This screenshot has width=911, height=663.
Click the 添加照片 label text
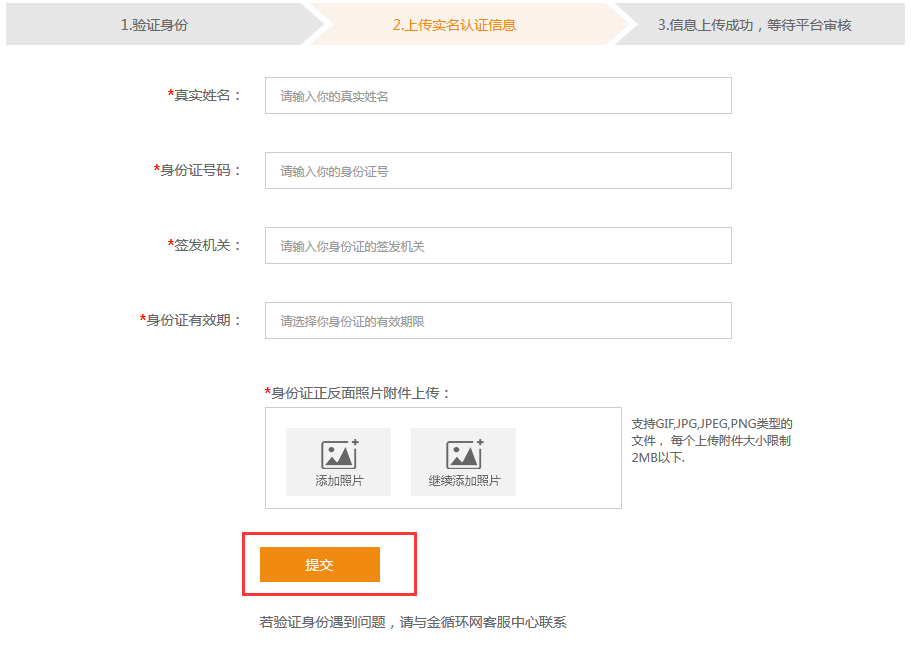(339, 481)
